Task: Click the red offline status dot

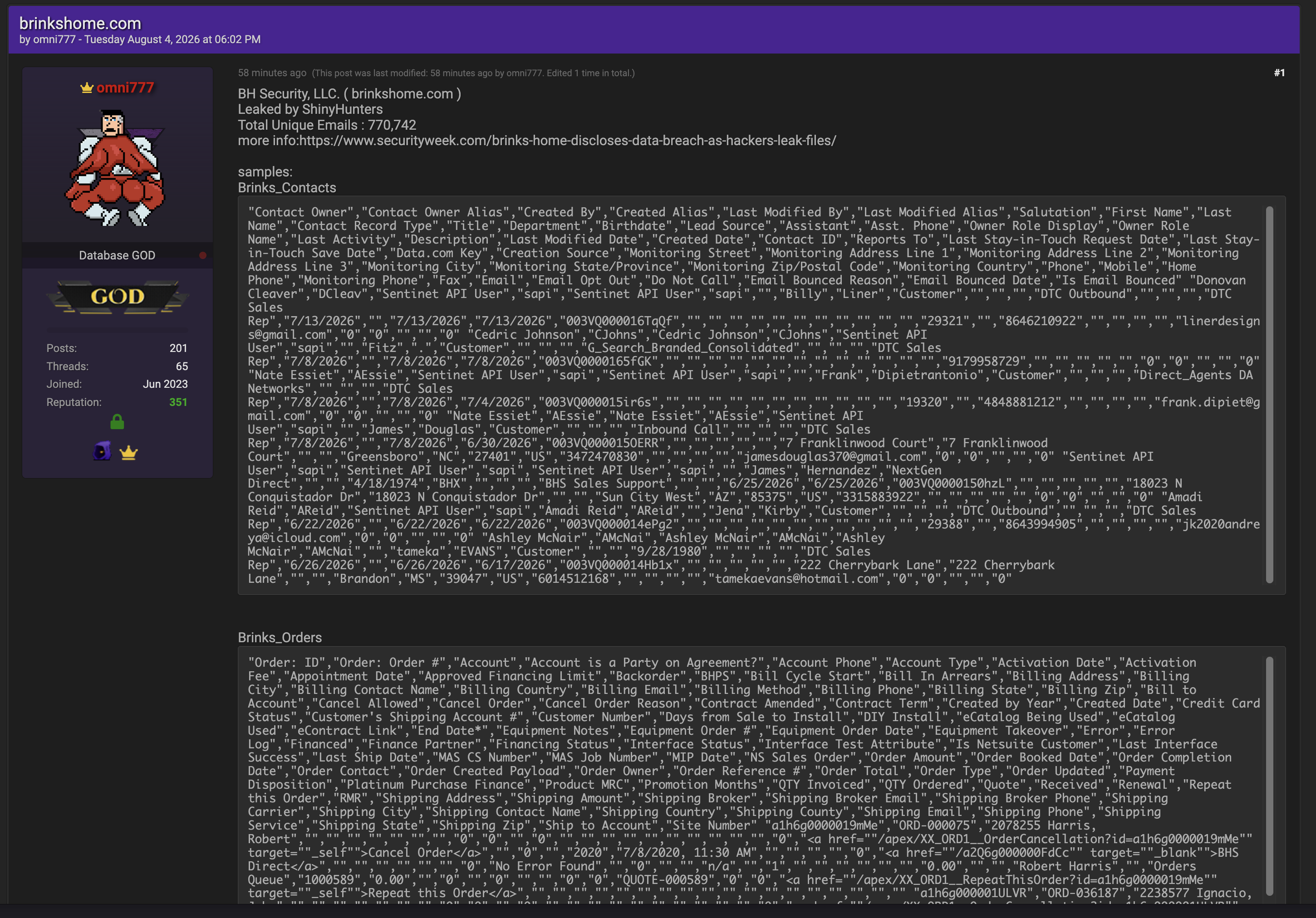Action: [202, 255]
